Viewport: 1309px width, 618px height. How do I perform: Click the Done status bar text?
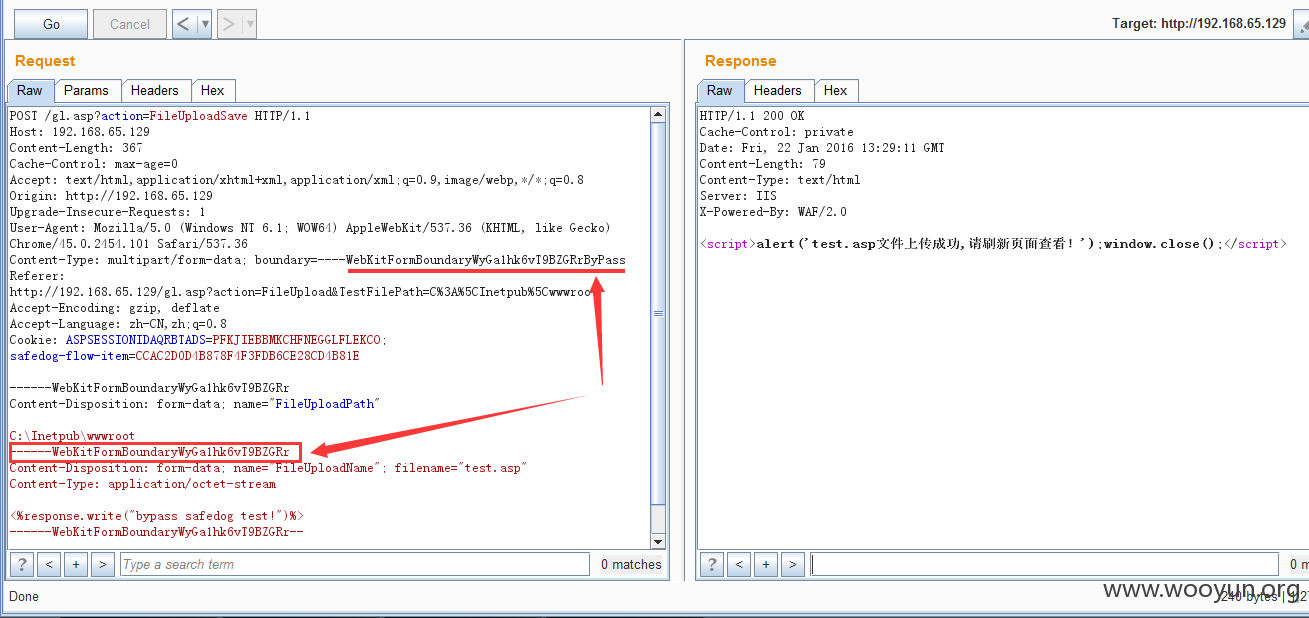pyautogui.click(x=24, y=596)
